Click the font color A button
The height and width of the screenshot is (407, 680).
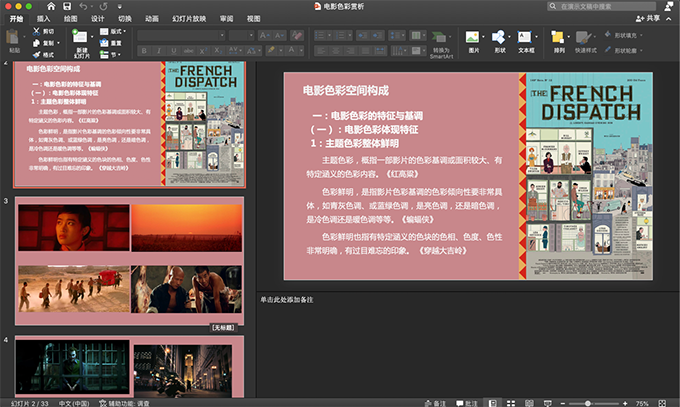coord(291,50)
